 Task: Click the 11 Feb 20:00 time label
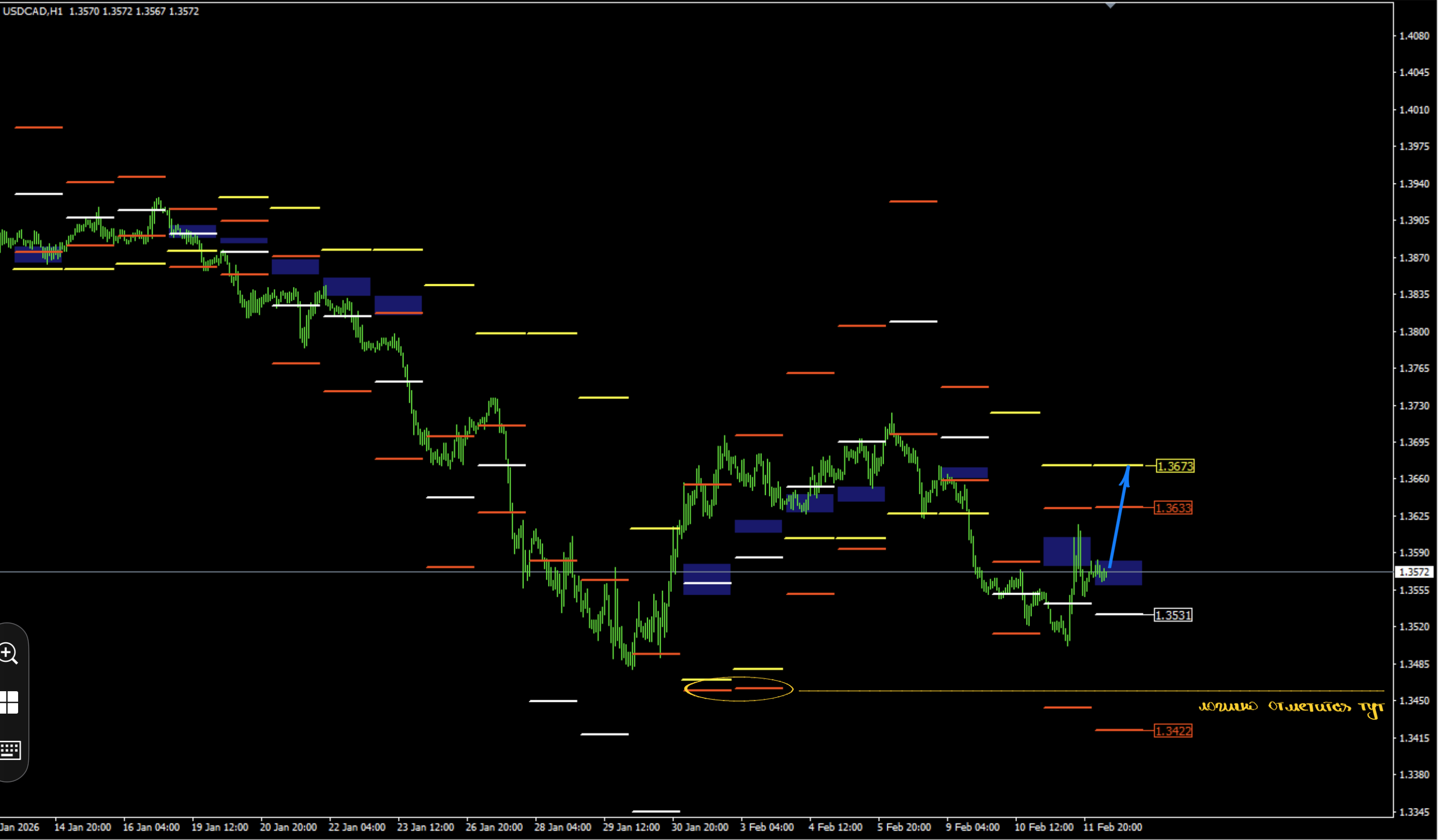coord(1112,827)
